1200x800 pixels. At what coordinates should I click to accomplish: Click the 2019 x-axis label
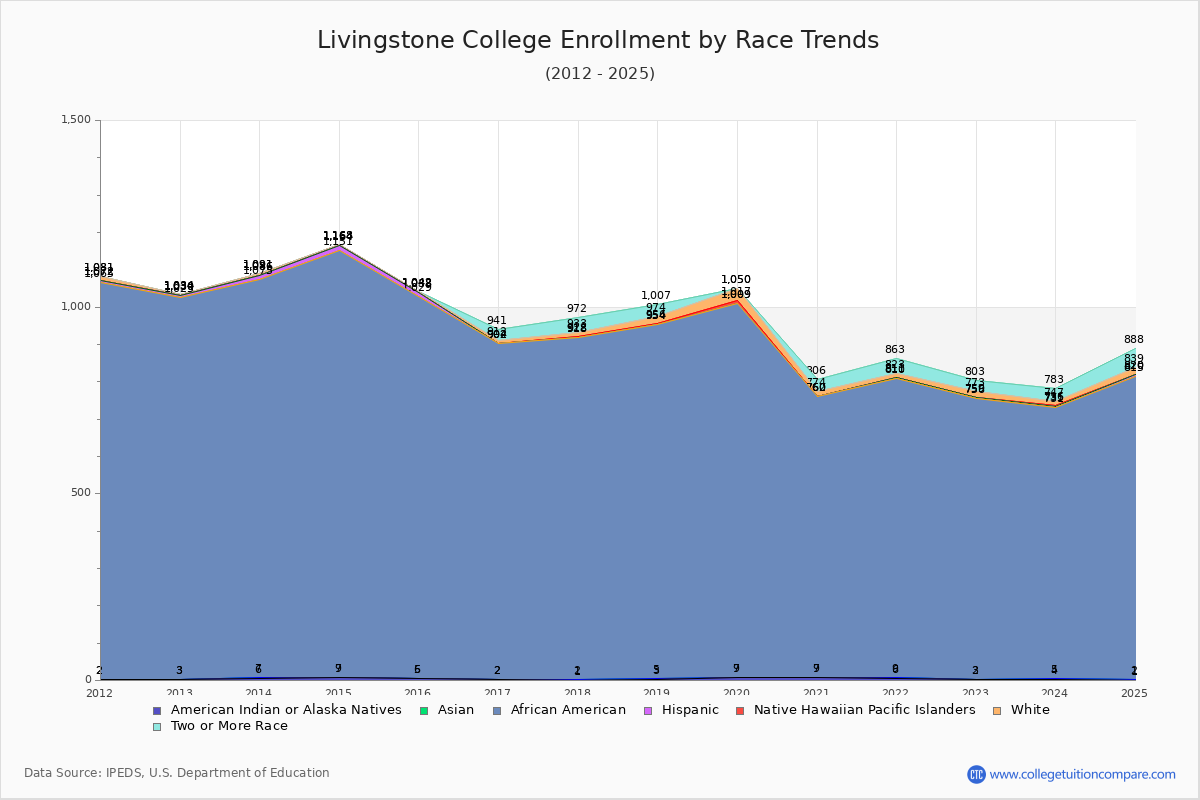click(x=657, y=693)
